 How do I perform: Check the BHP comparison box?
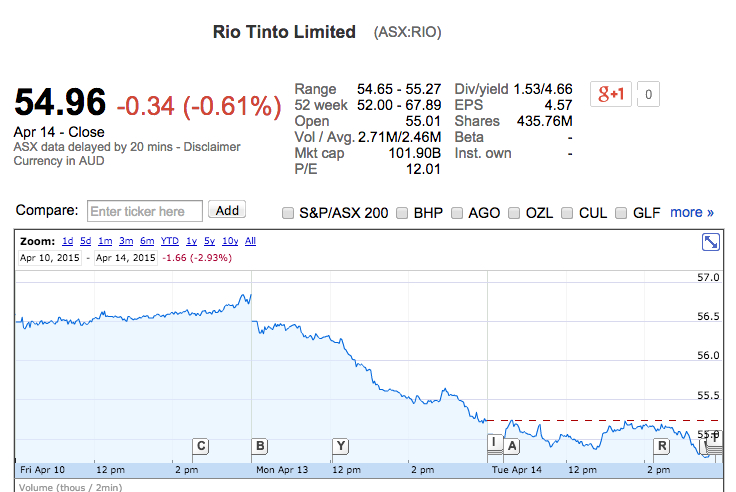pyautogui.click(x=403, y=213)
